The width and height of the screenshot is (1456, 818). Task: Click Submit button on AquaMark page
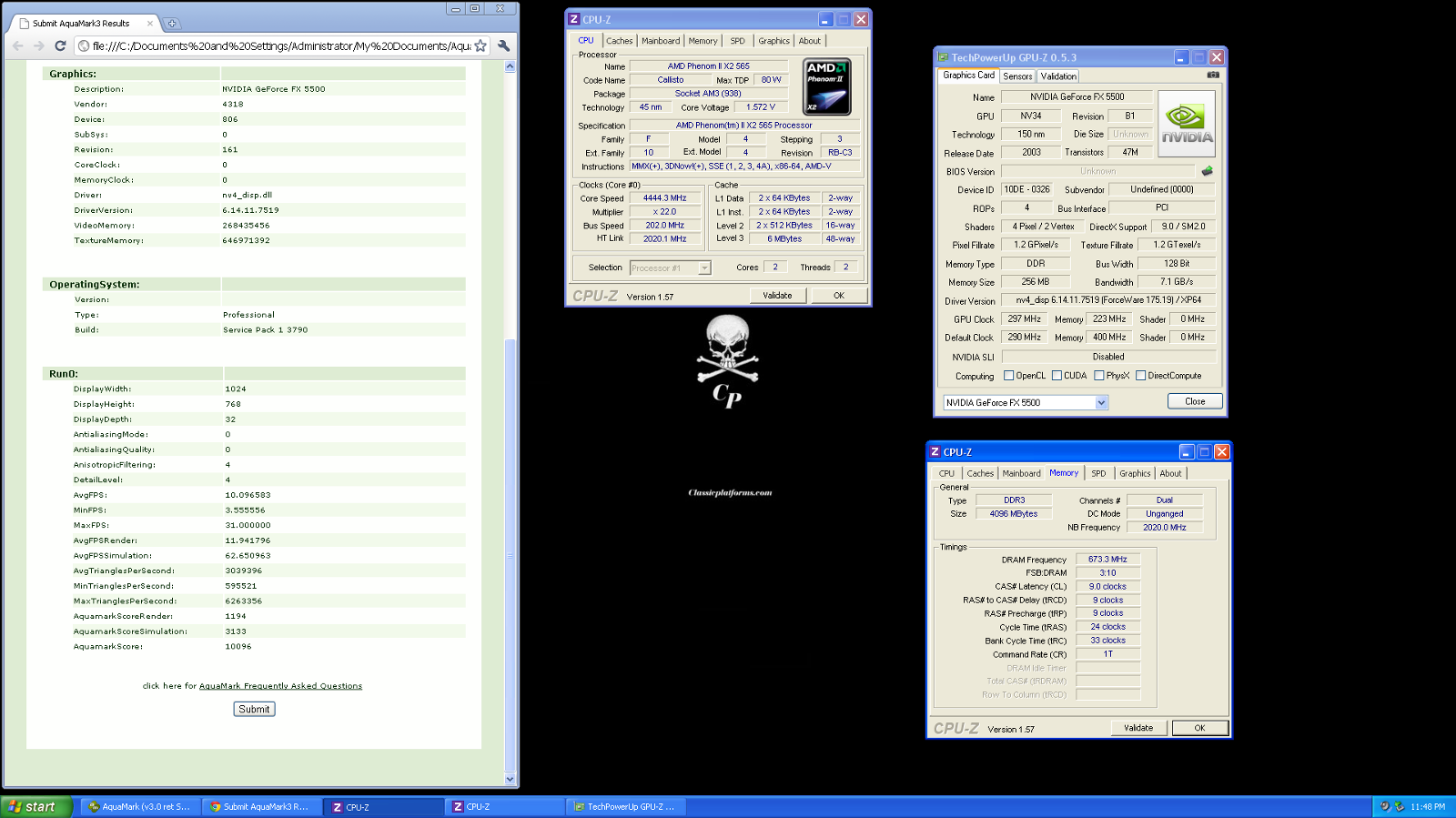point(254,709)
